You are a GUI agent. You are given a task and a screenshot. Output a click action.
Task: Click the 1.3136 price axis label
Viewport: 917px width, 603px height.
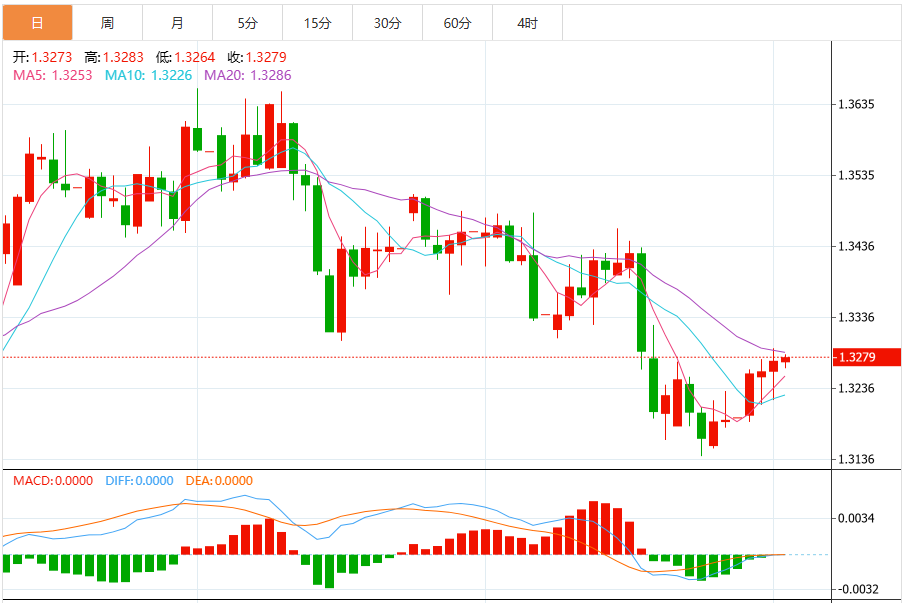pyautogui.click(x=857, y=460)
